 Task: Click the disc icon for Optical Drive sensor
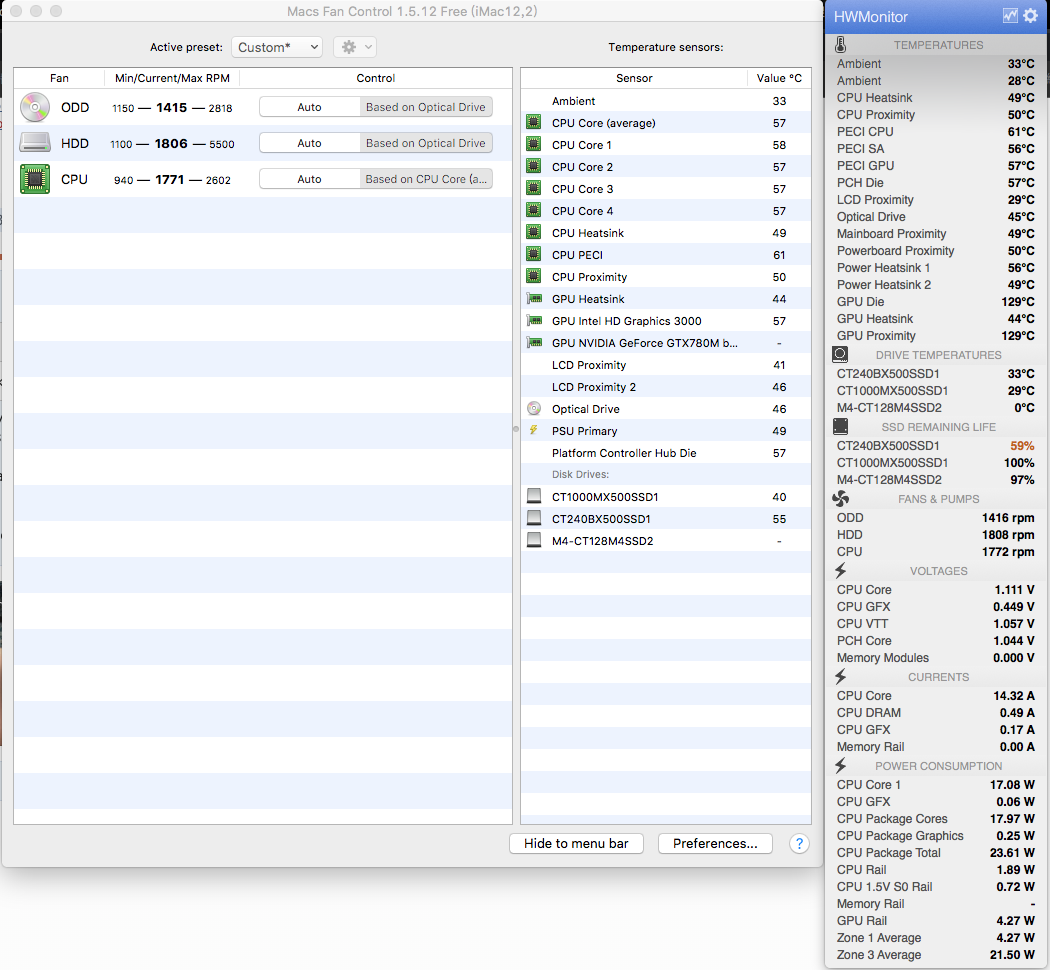coord(534,408)
